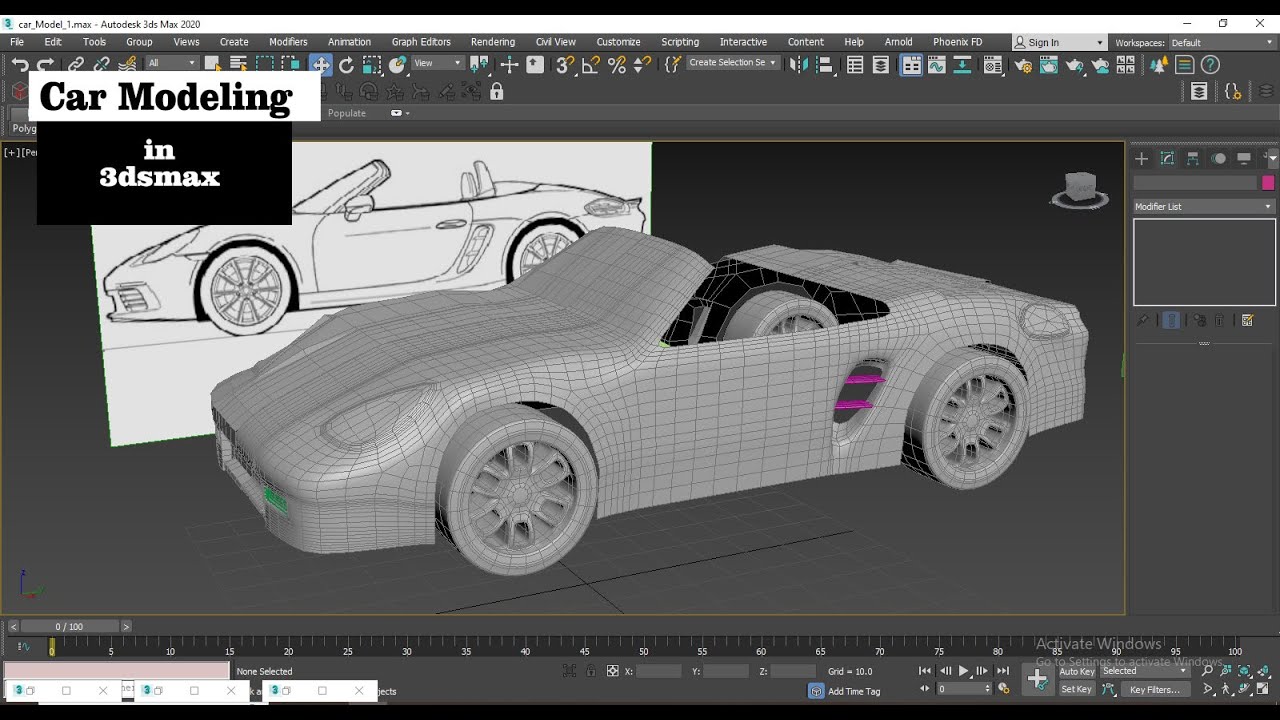The height and width of the screenshot is (720, 1280).
Task: Open the Material Editor
Action: (993, 65)
